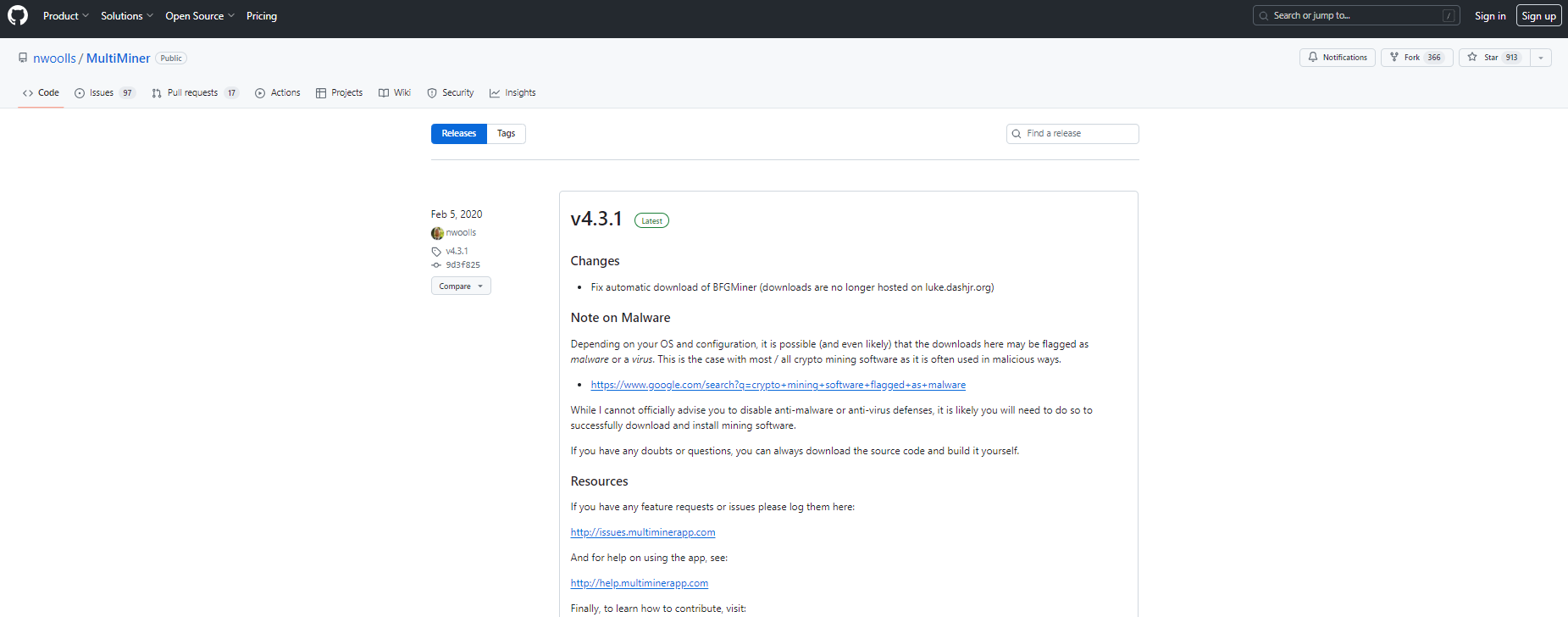Open the v4.3.1 tag link in sidebar
The image size is (1568, 617).
[457, 252]
